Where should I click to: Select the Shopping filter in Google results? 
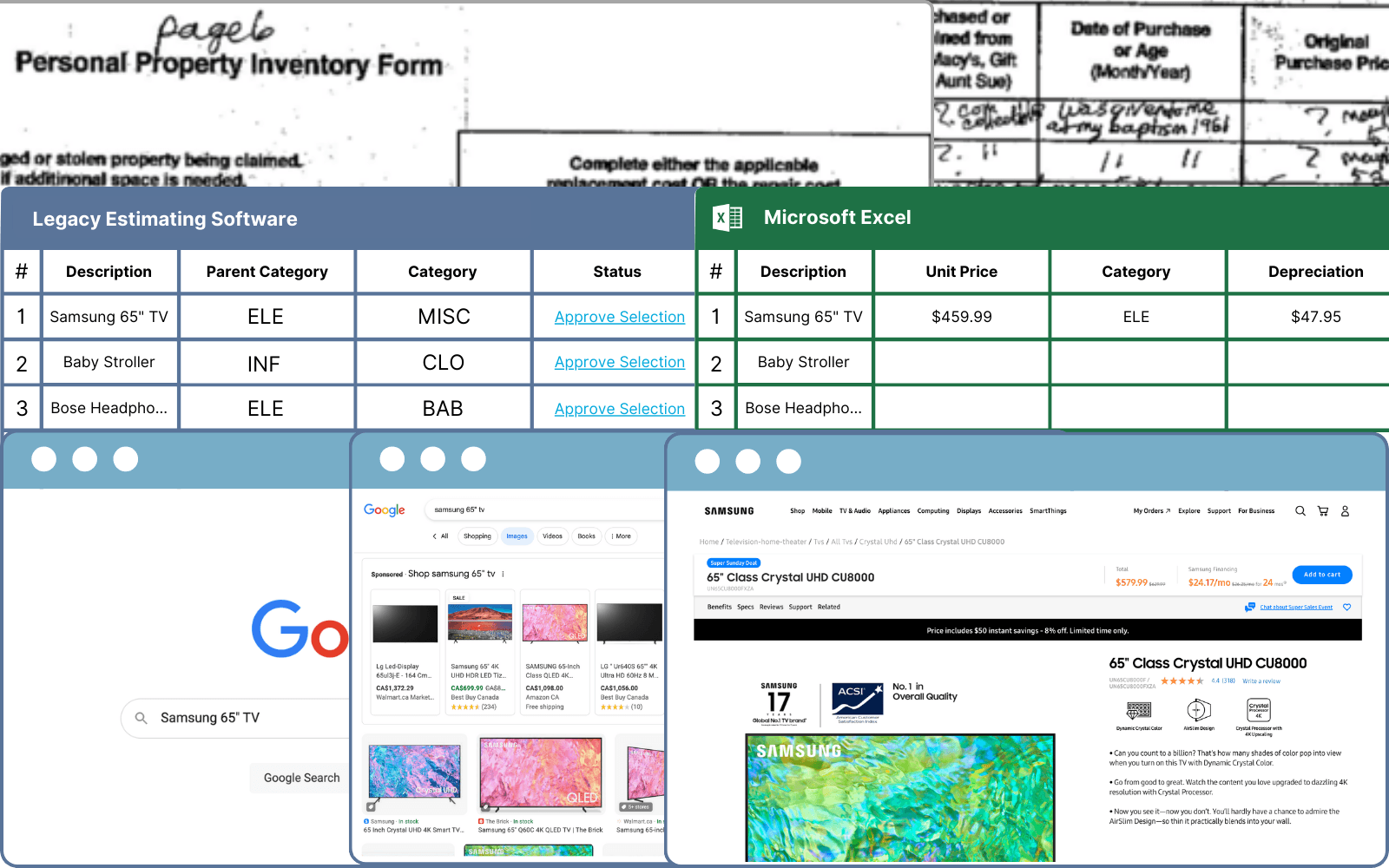[477, 536]
